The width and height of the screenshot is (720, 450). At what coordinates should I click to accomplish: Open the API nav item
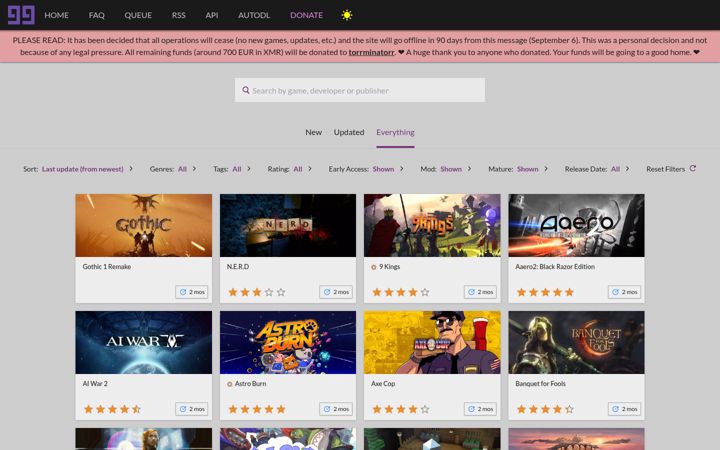(212, 15)
